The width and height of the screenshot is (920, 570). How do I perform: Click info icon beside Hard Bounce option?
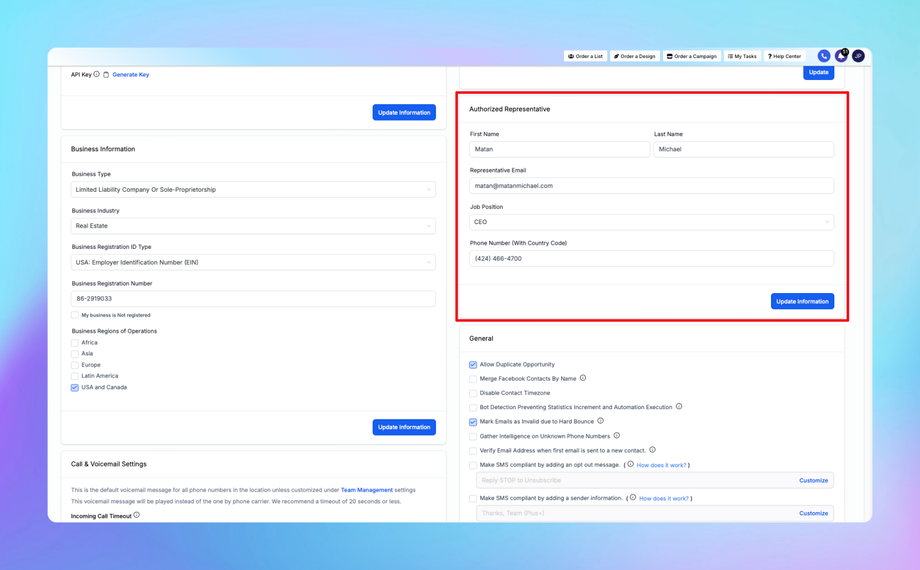(x=600, y=421)
